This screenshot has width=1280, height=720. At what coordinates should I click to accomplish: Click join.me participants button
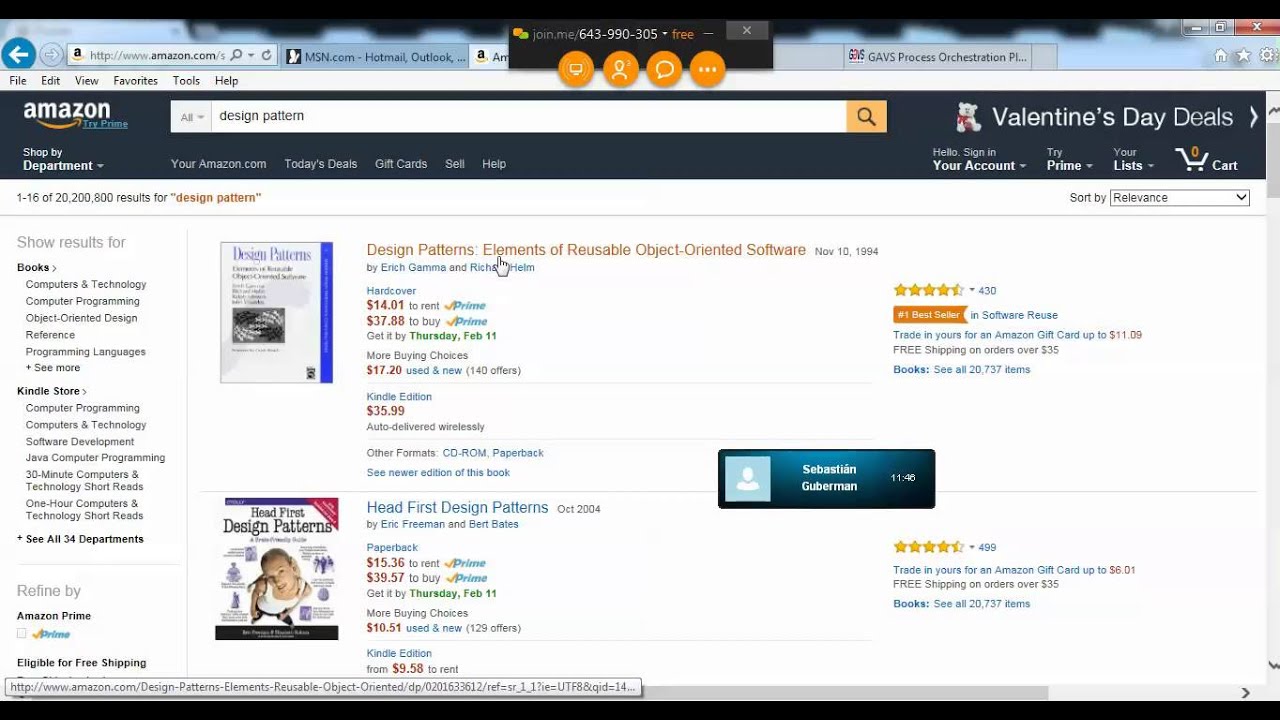coord(620,69)
